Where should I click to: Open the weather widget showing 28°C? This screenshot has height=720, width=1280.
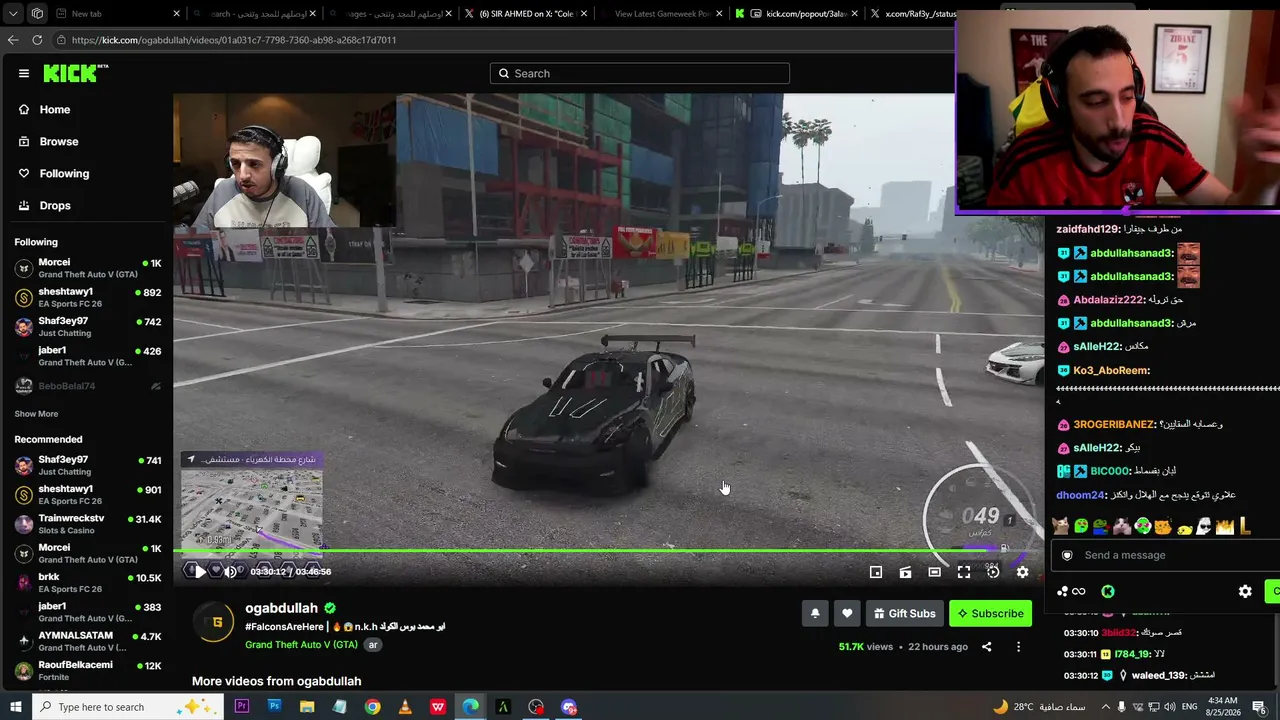(x=1040, y=707)
